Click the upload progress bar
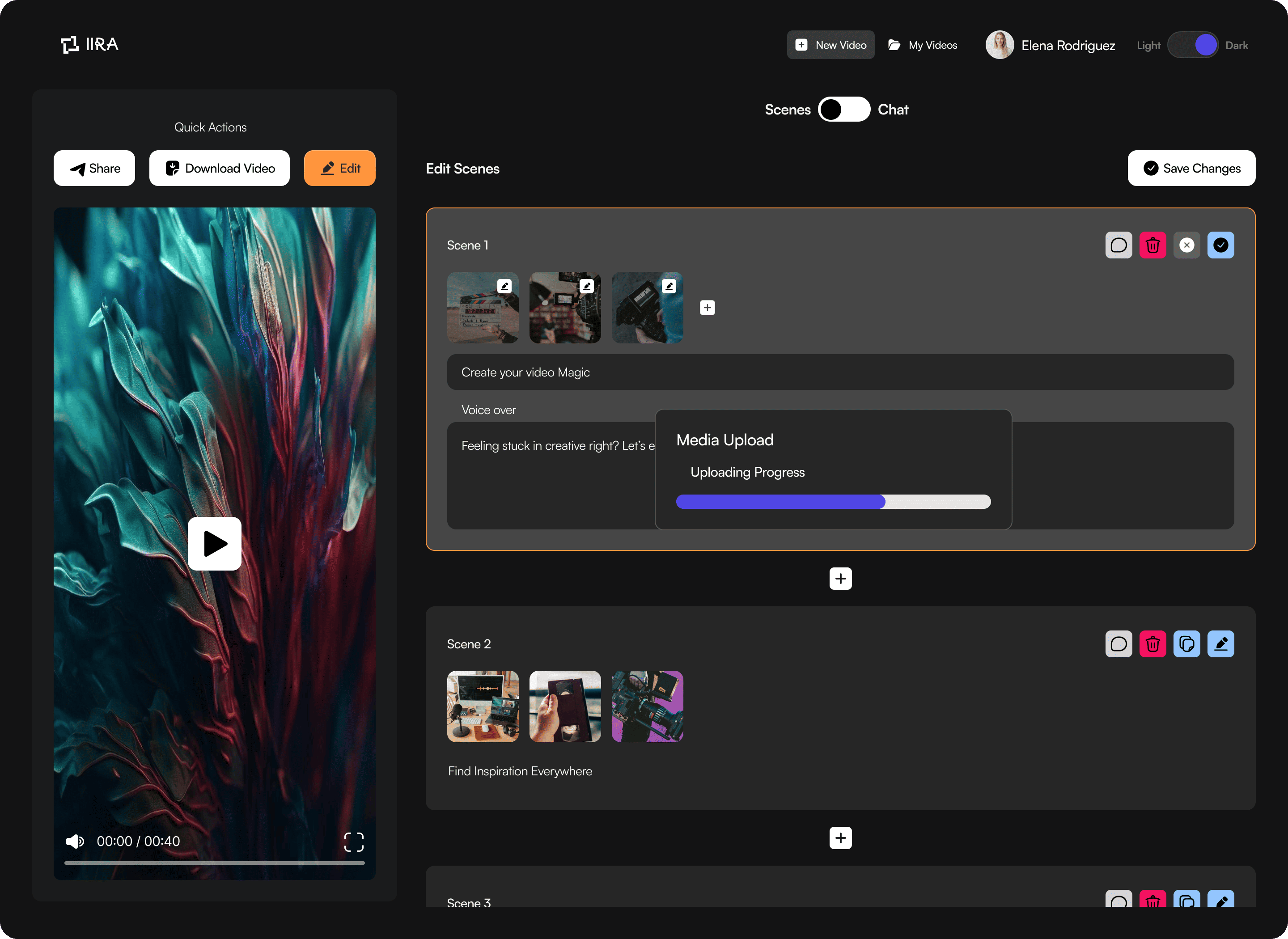Image resolution: width=1288 pixels, height=939 pixels. pyautogui.click(x=833, y=501)
